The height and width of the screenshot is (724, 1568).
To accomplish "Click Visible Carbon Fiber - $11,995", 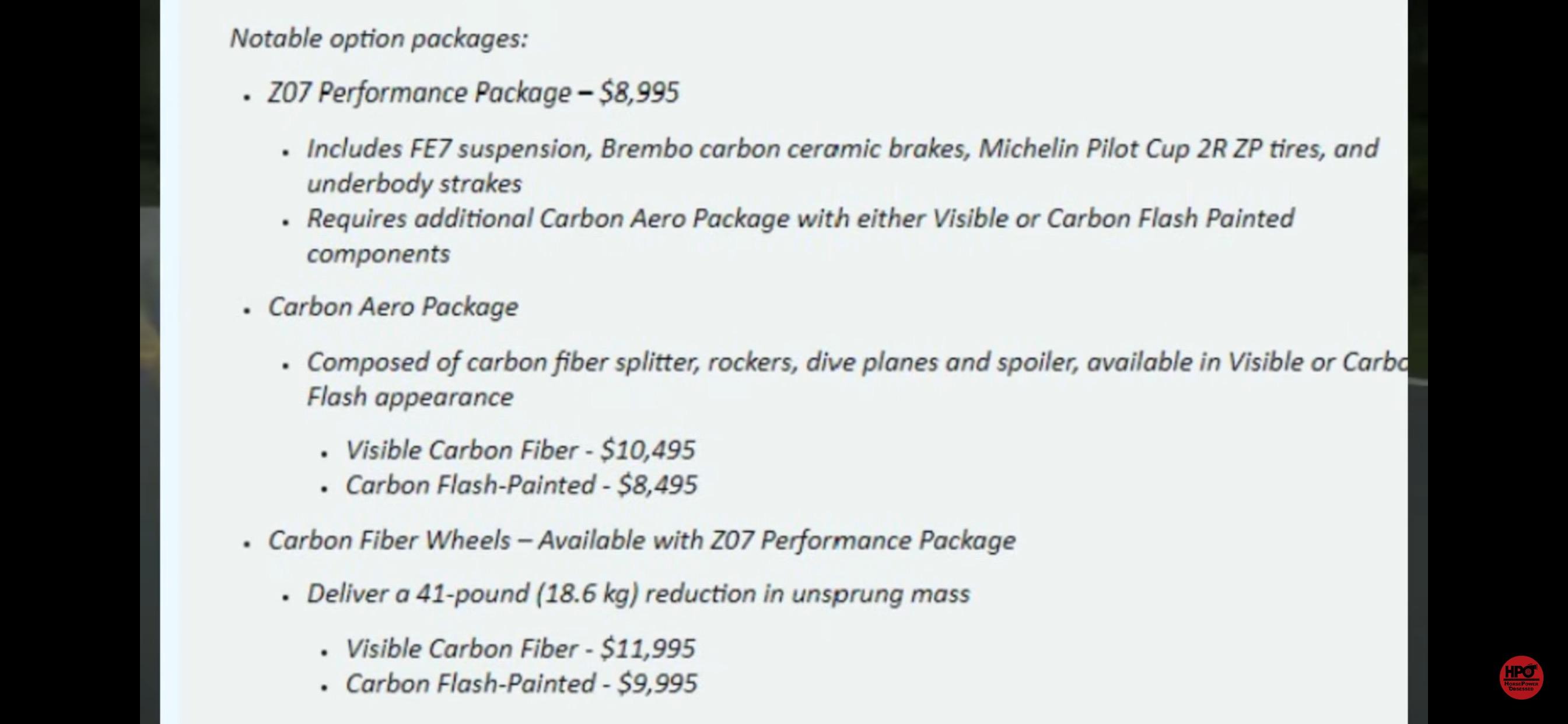I will pyautogui.click(x=520, y=649).
